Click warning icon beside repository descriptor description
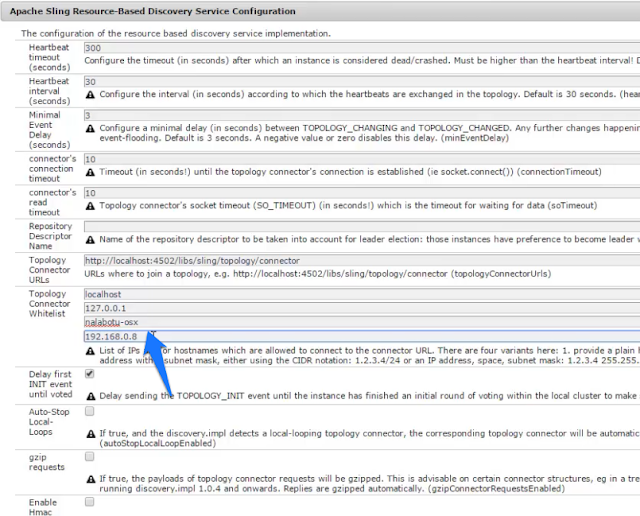The height and width of the screenshot is (516, 640). pos(90,240)
